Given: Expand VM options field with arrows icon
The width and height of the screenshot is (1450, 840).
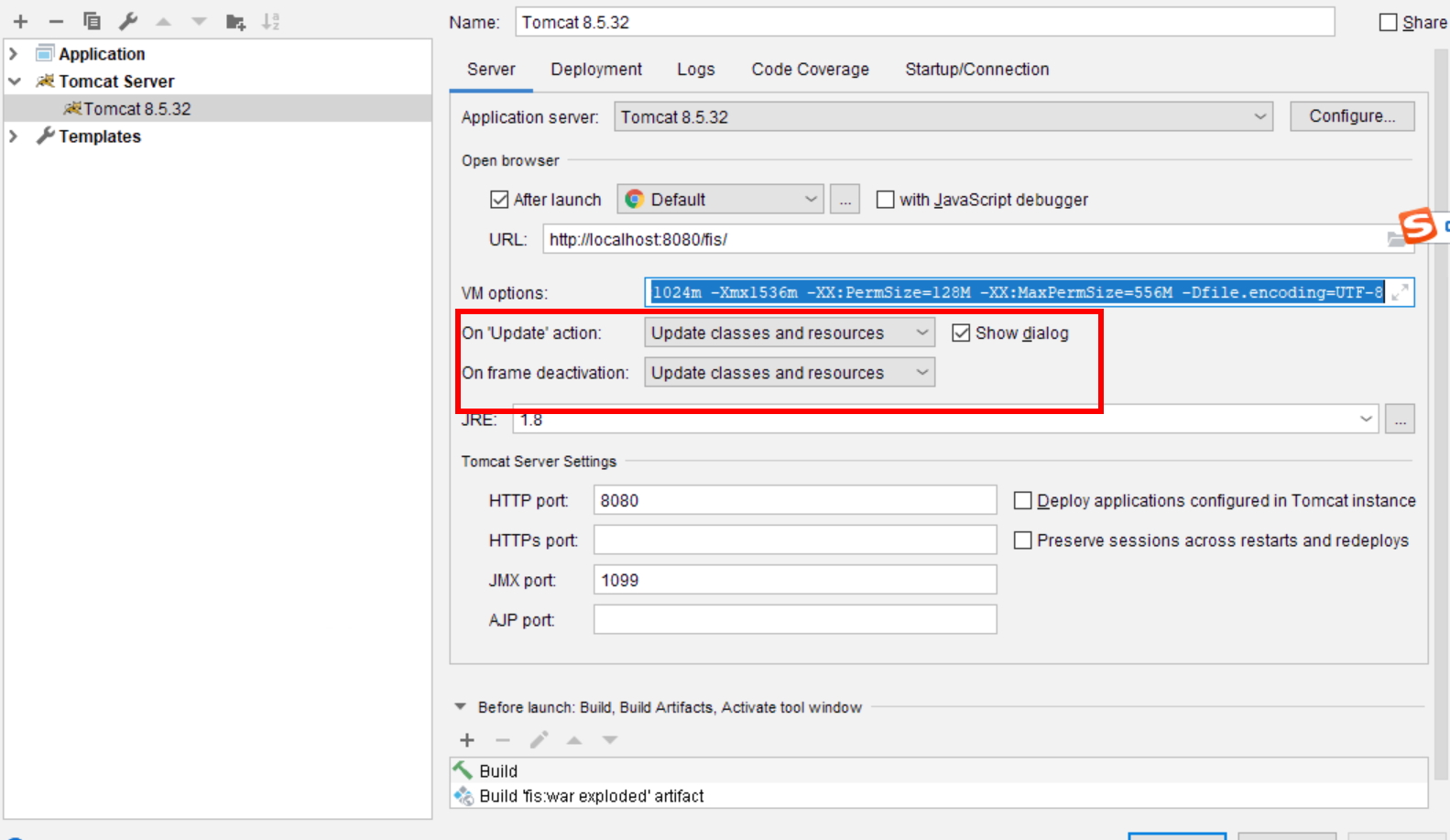Looking at the screenshot, I should point(1400,292).
